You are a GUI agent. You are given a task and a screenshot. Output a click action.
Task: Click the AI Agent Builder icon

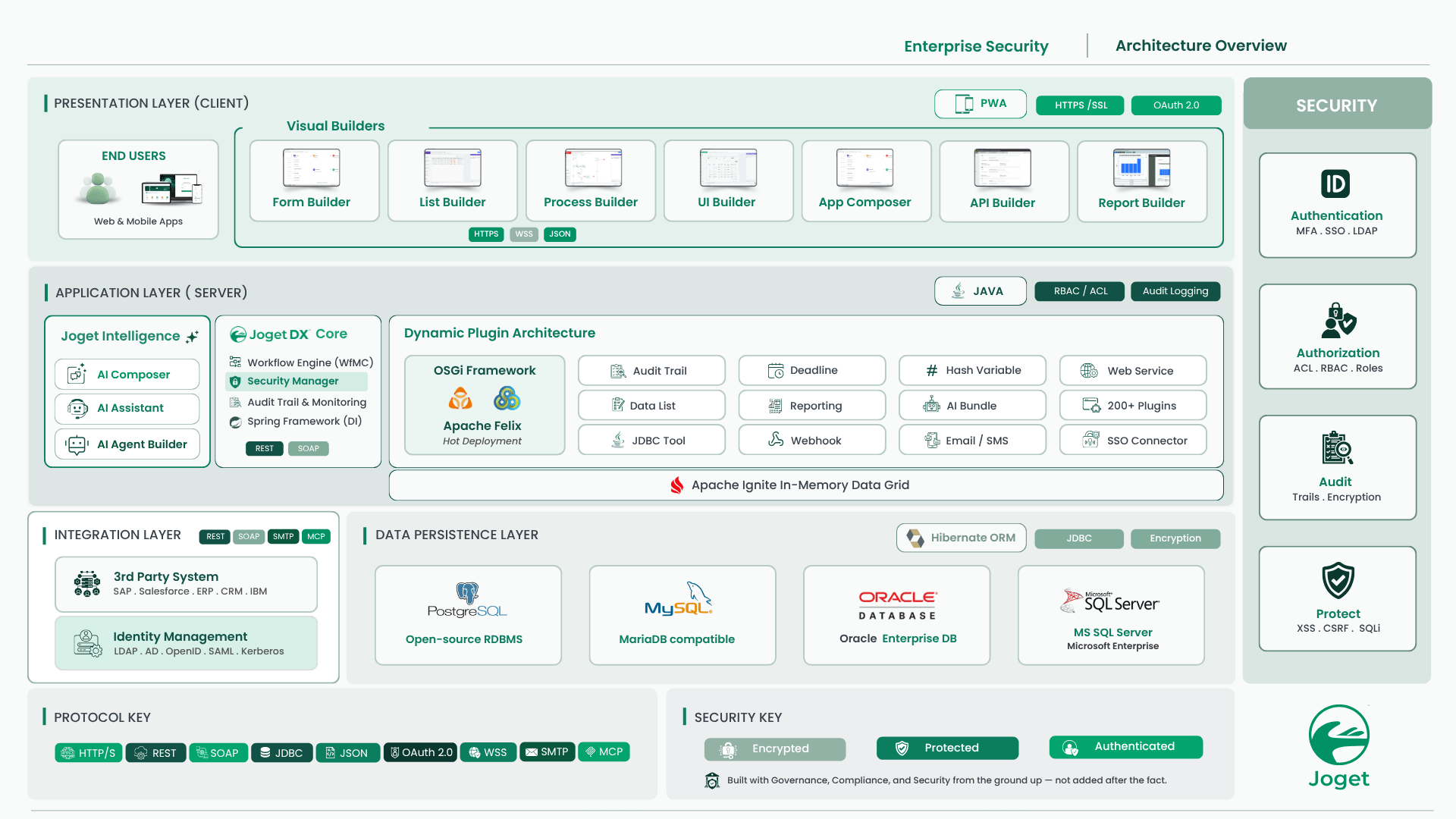pos(77,444)
